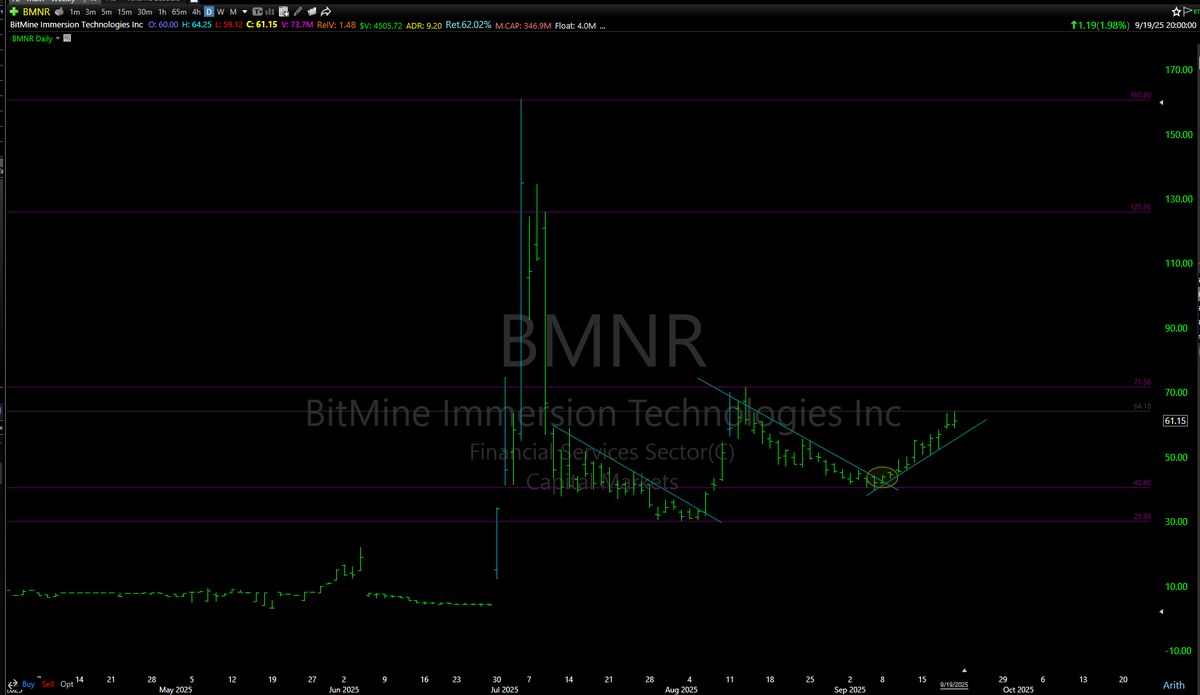1200x695 pixels.
Task: Click the BMNR ticker symbol field
Action: click(36, 12)
